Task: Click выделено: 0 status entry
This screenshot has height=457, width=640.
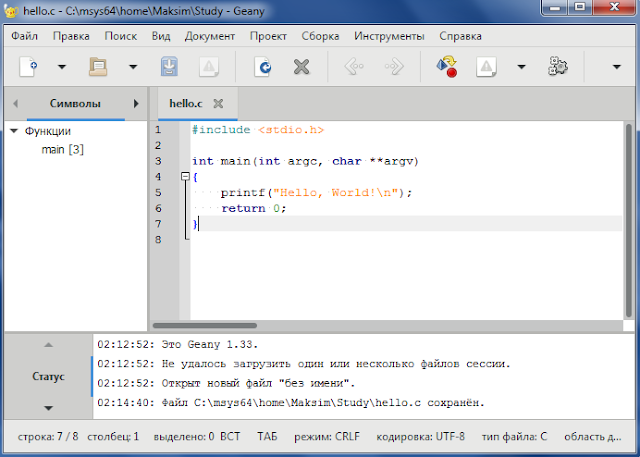Action: [x=184, y=437]
